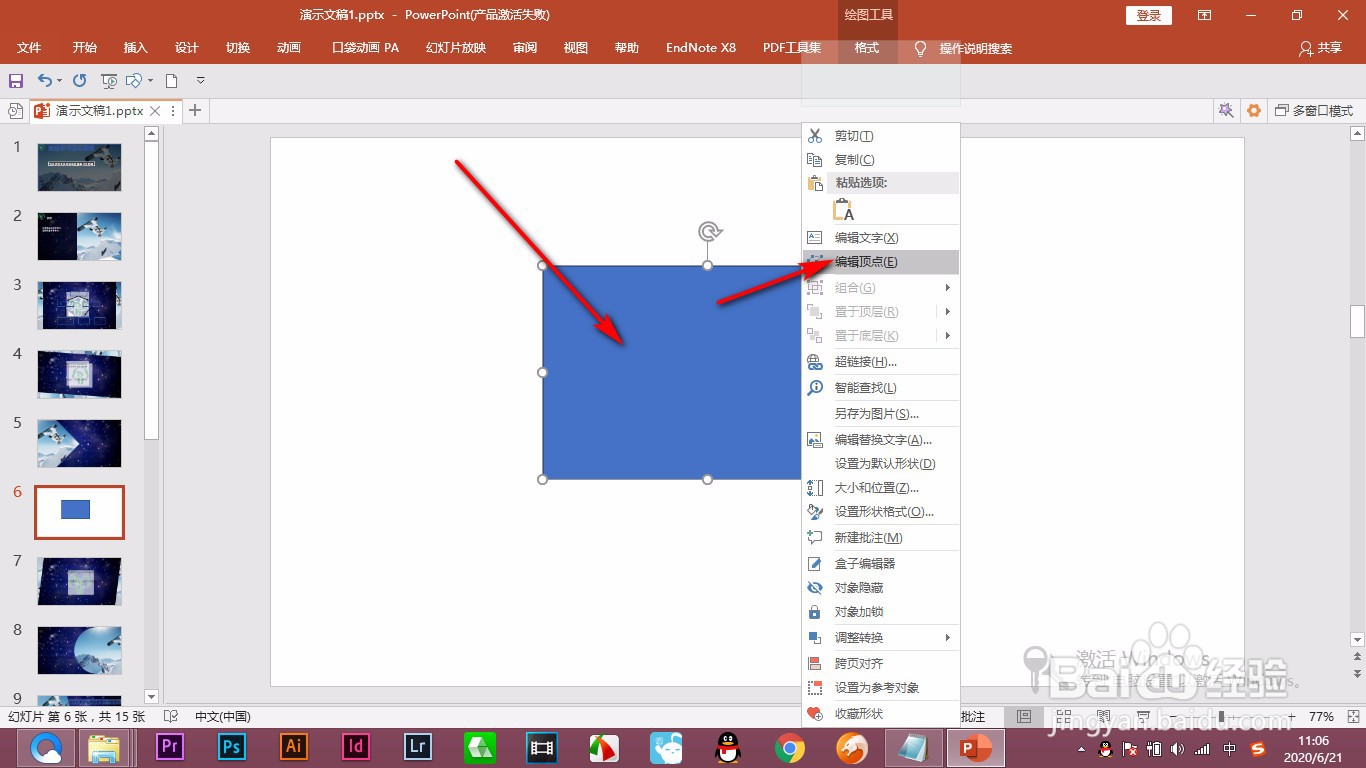
Task: Select slide 8 thumbnail
Action: click(x=80, y=650)
